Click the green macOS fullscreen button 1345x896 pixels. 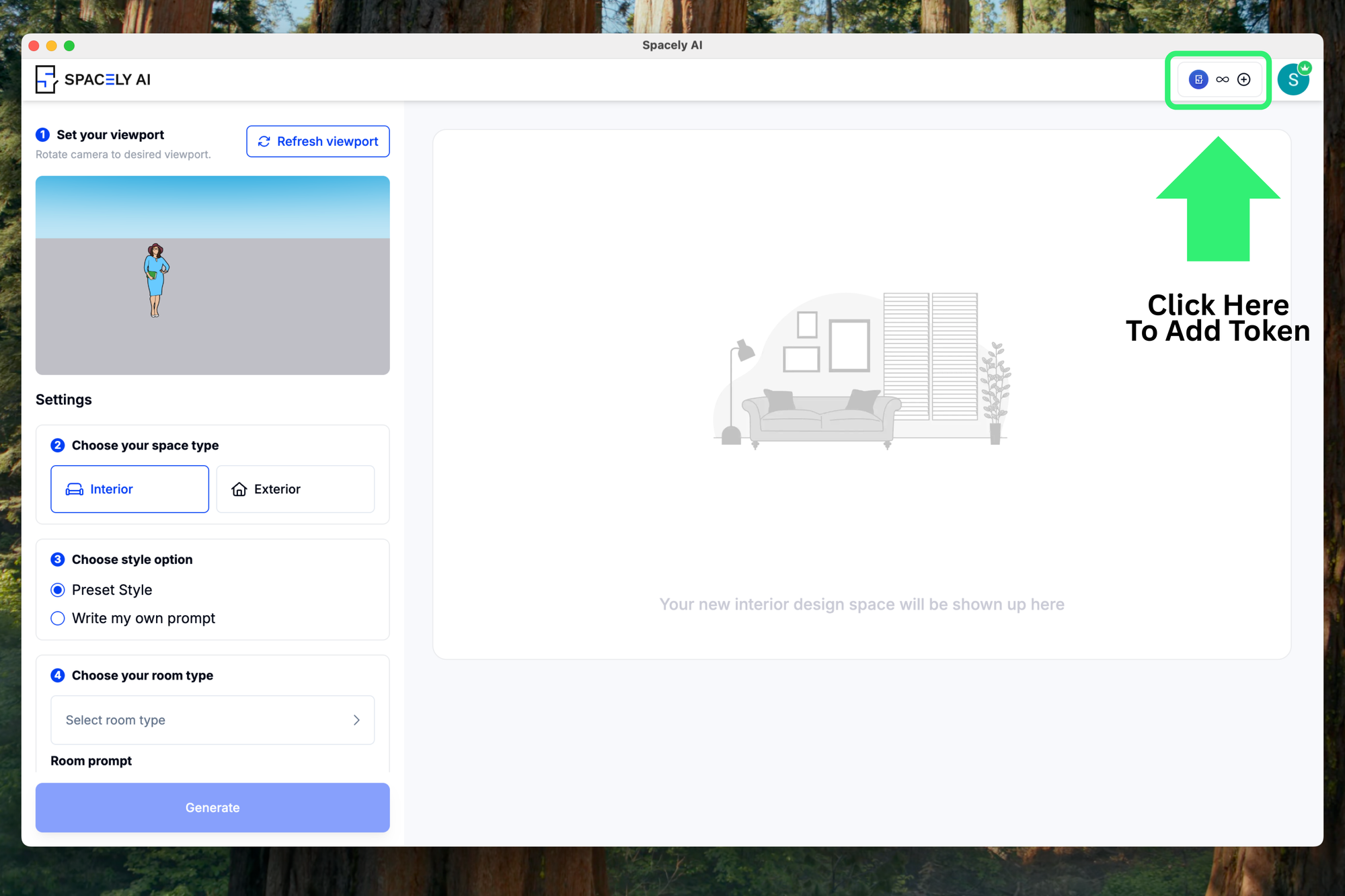[69, 46]
